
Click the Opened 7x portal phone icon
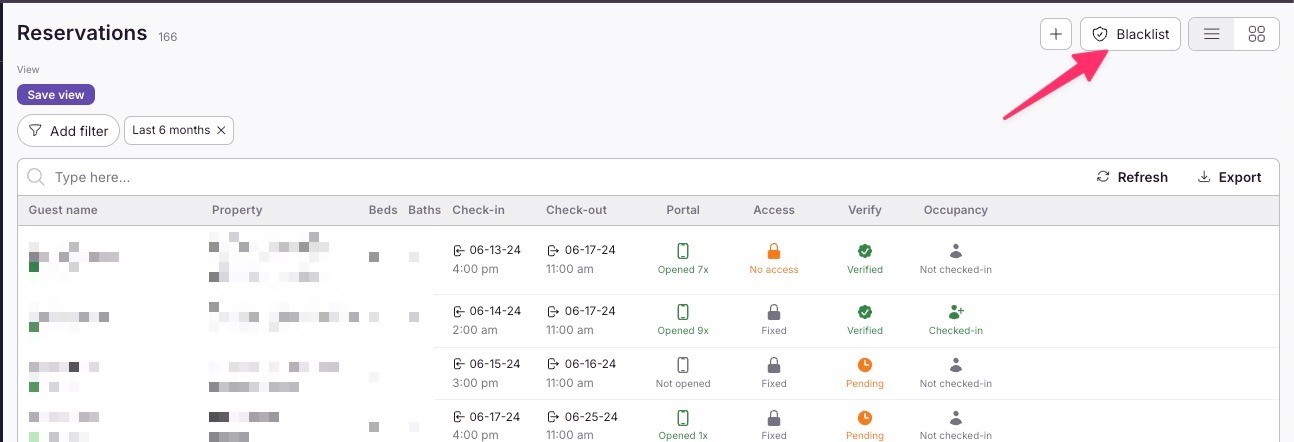(x=683, y=252)
